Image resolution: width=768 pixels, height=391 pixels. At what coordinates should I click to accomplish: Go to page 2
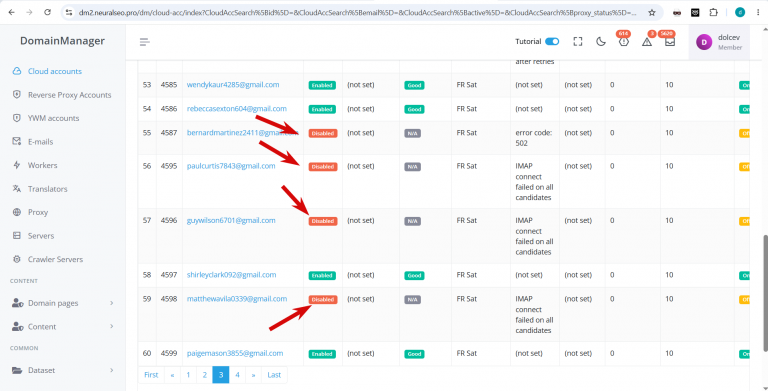(x=204, y=375)
